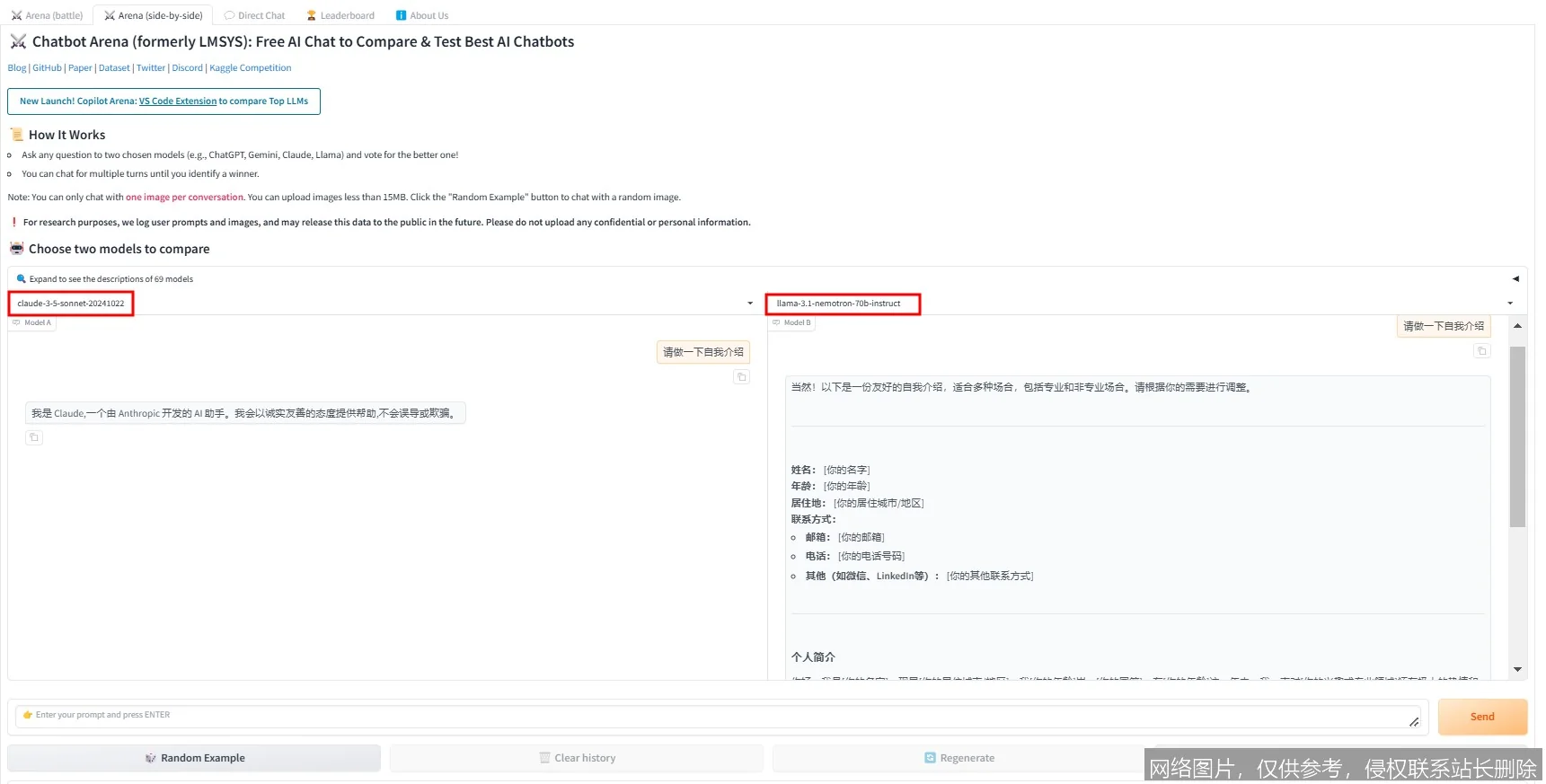Open the Blog link
The width and height of the screenshot is (1546, 784).
pyautogui.click(x=17, y=67)
